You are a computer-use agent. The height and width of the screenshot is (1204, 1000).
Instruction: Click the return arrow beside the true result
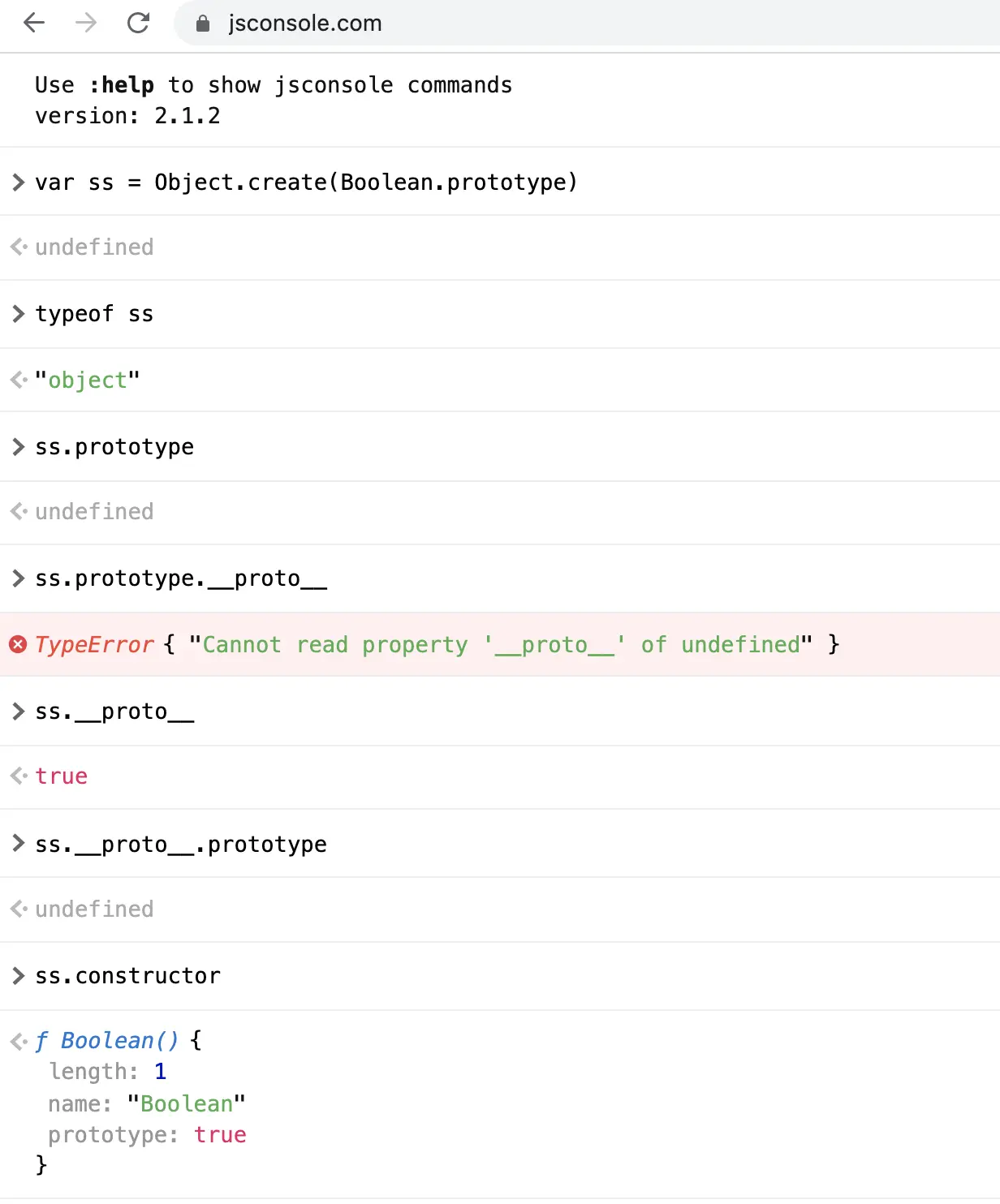[x=19, y=776]
